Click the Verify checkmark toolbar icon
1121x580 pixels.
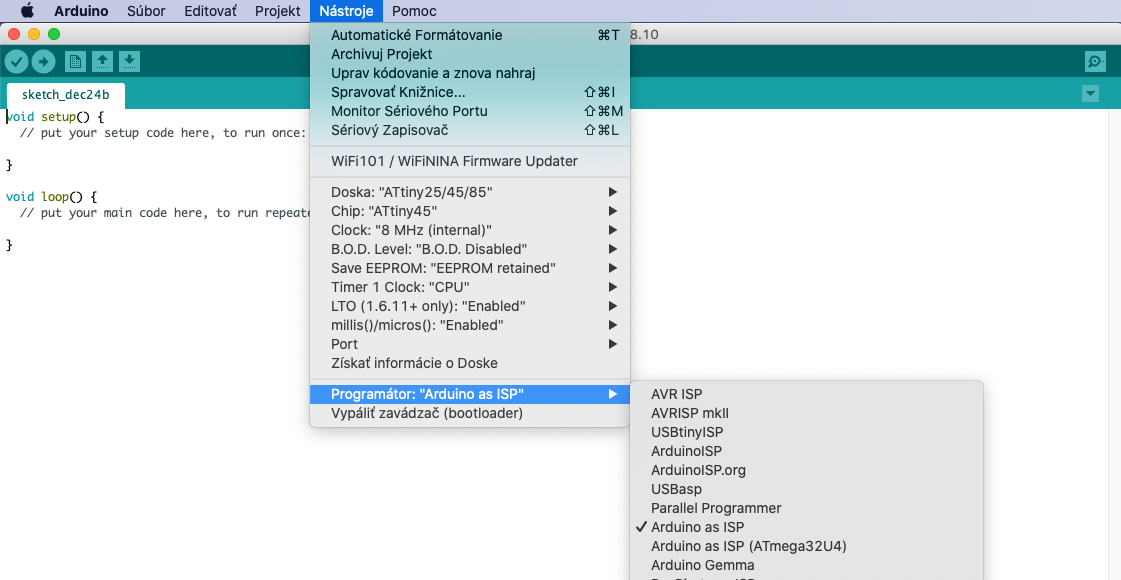click(16, 62)
